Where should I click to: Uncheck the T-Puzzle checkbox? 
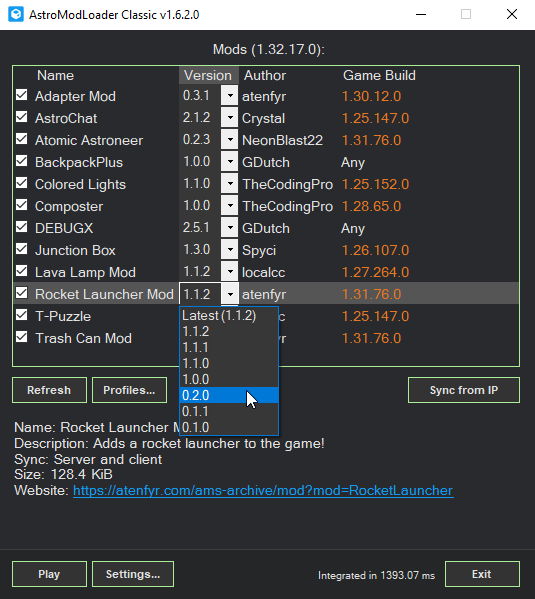[x=22, y=315]
